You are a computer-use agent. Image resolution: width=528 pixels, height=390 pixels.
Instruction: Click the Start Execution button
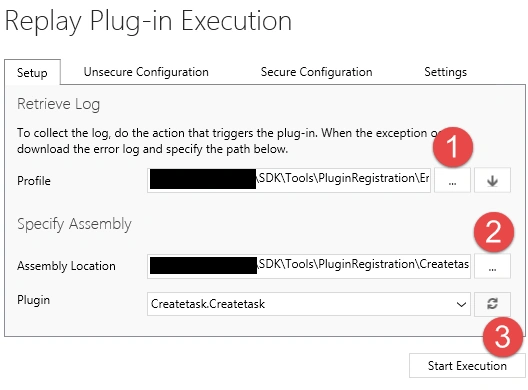coord(467,365)
